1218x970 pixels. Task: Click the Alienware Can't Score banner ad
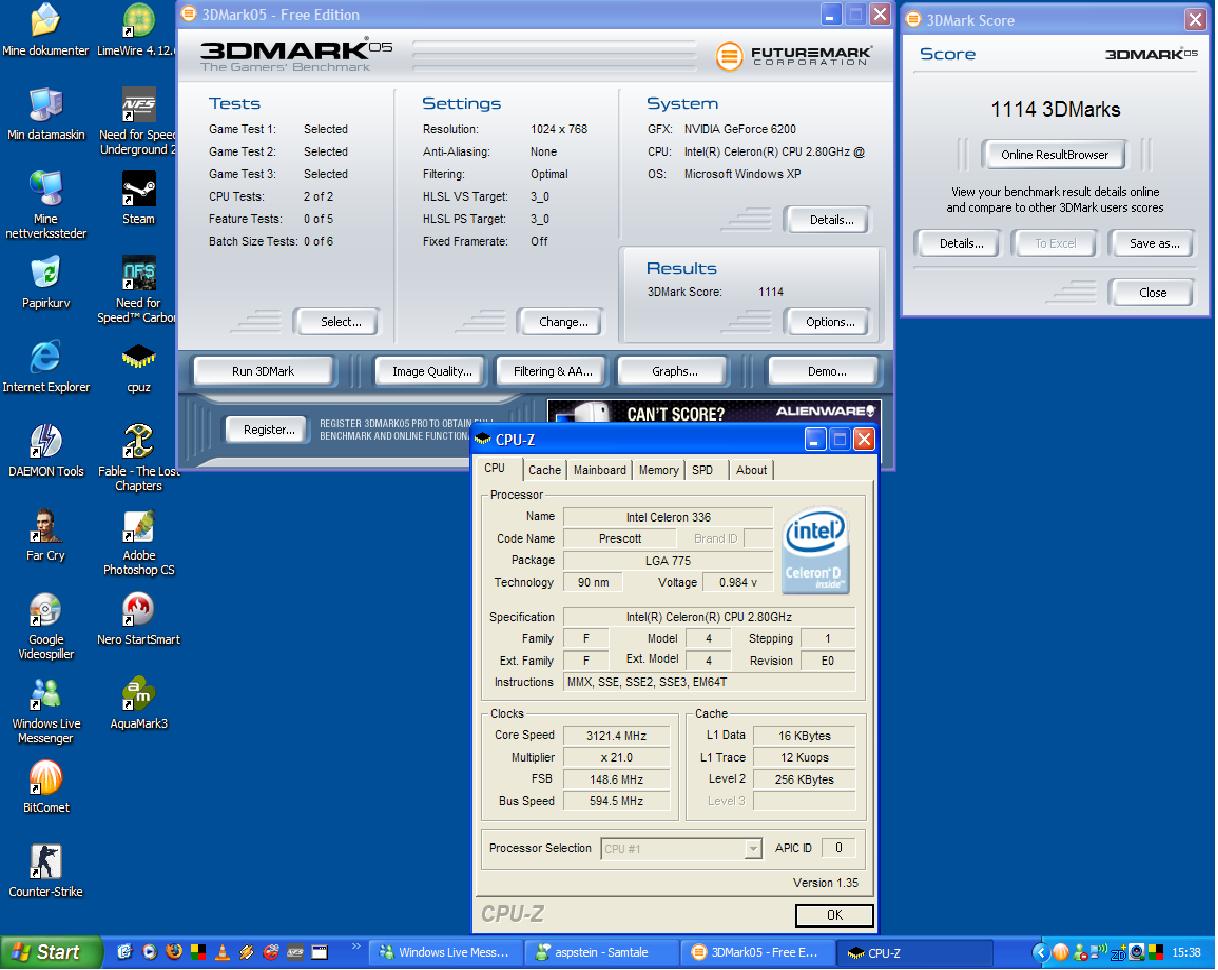point(714,412)
